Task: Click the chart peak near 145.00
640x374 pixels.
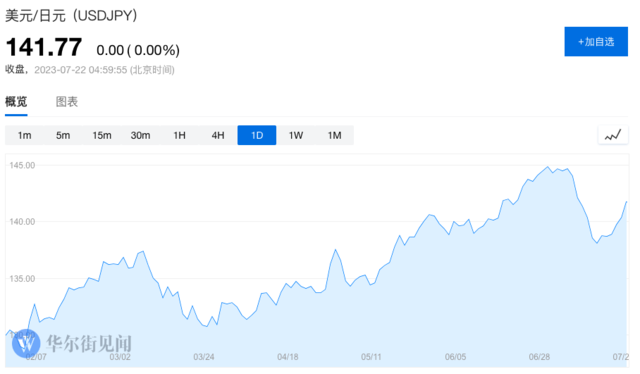Action: (548, 167)
